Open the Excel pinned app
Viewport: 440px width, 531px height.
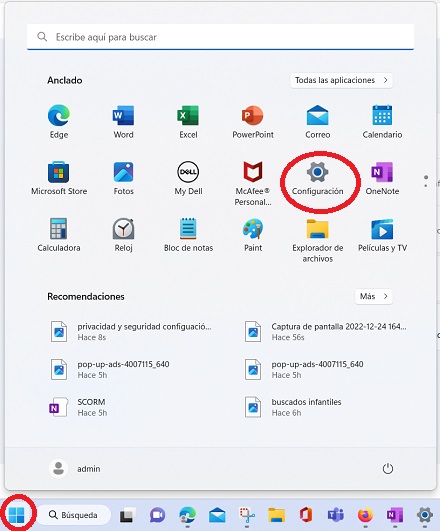pos(188,122)
